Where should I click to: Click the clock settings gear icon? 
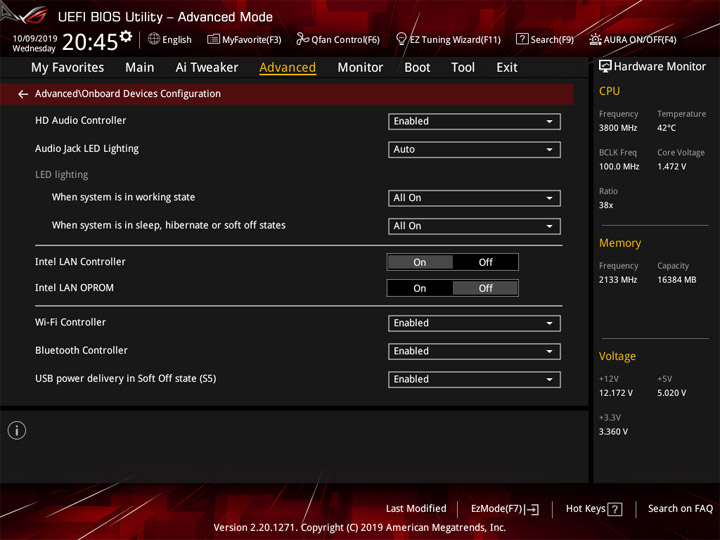coord(126,36)
